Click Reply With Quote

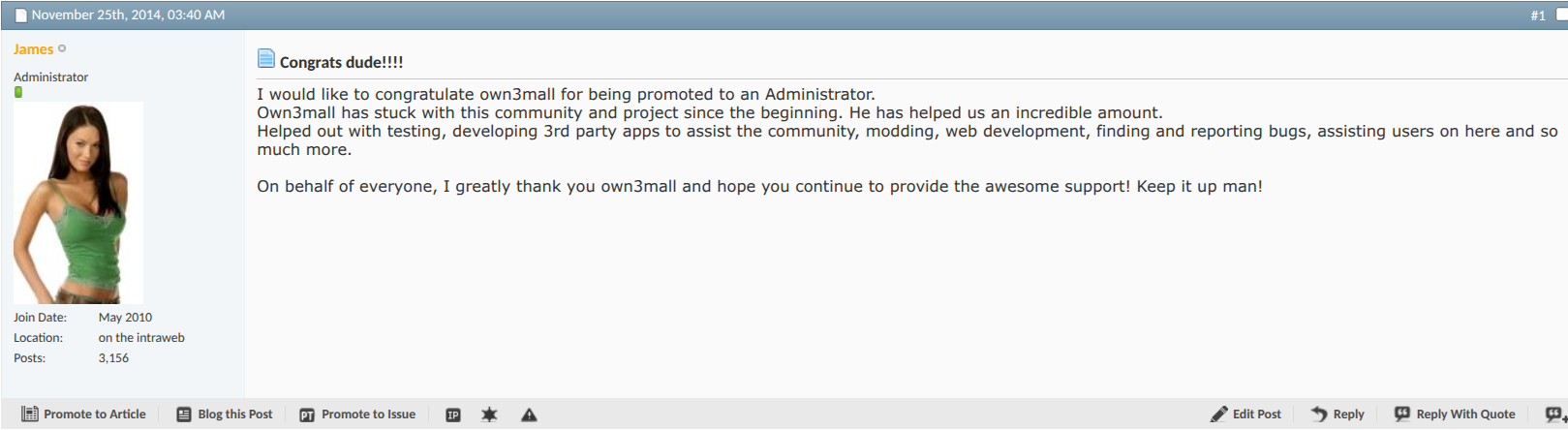pos(1455,415)
